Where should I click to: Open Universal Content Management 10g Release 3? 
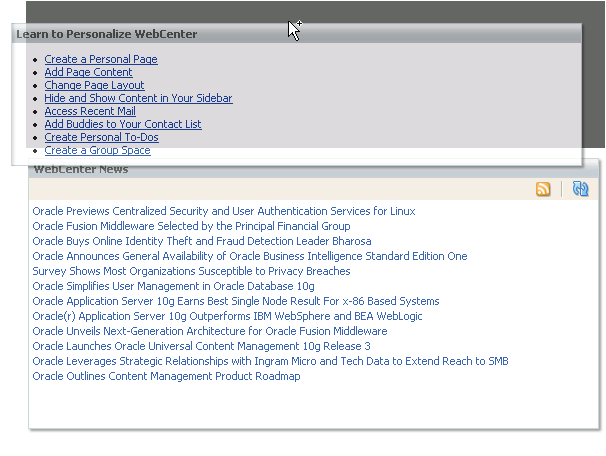click(201, 346)
